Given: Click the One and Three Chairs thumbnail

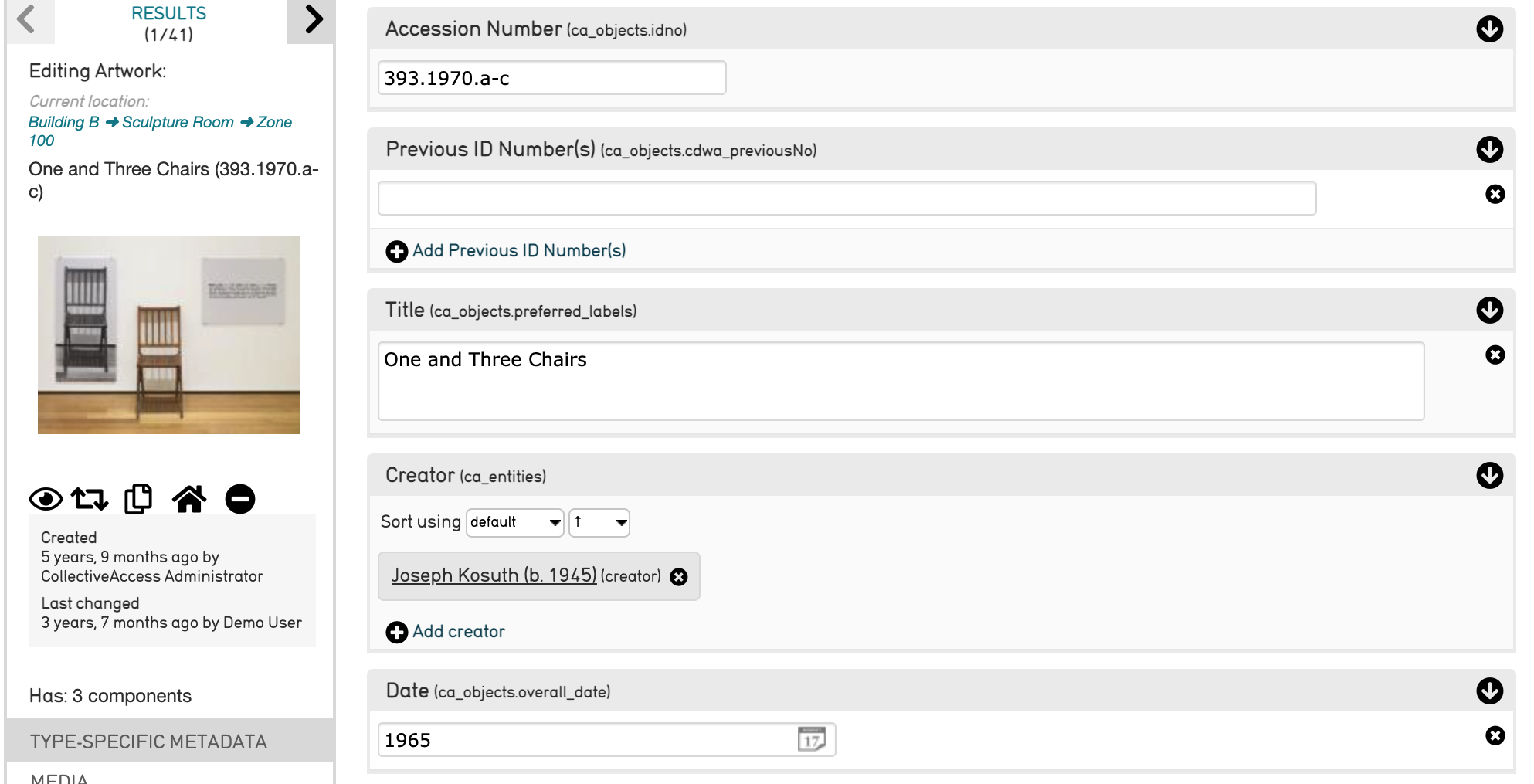Looking at the screenshot, I should pos(169,335).
